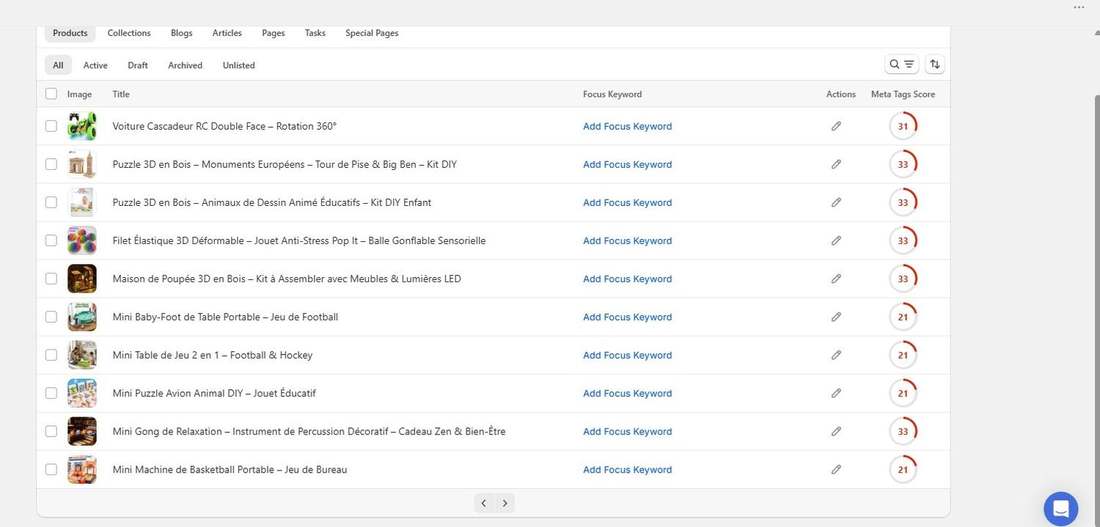Switch to the Products tab

(70, 33)
